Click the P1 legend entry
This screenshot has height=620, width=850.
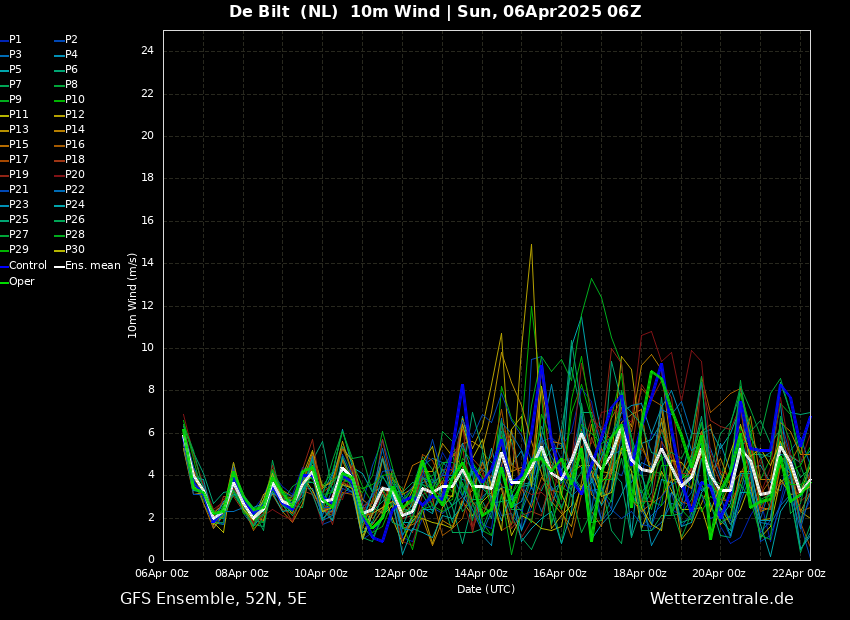tap(15, 40)
